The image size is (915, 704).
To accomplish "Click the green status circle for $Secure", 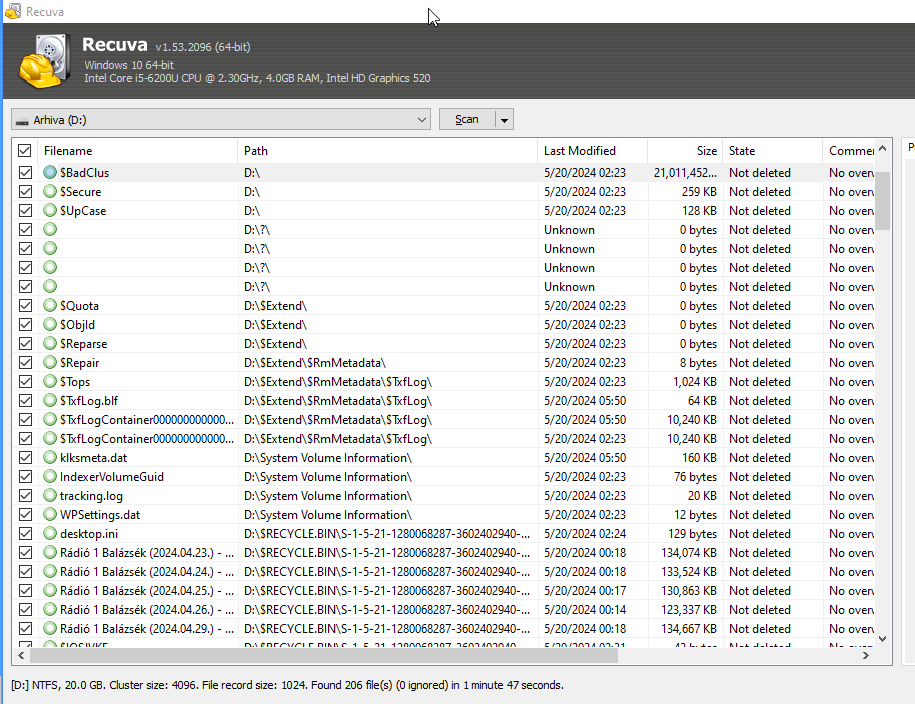I will [50, 191].
